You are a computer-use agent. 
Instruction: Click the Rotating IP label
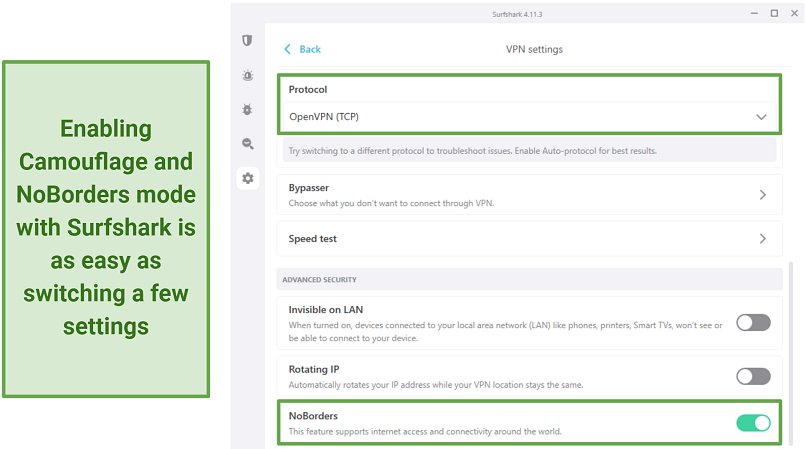coord(314,369)
